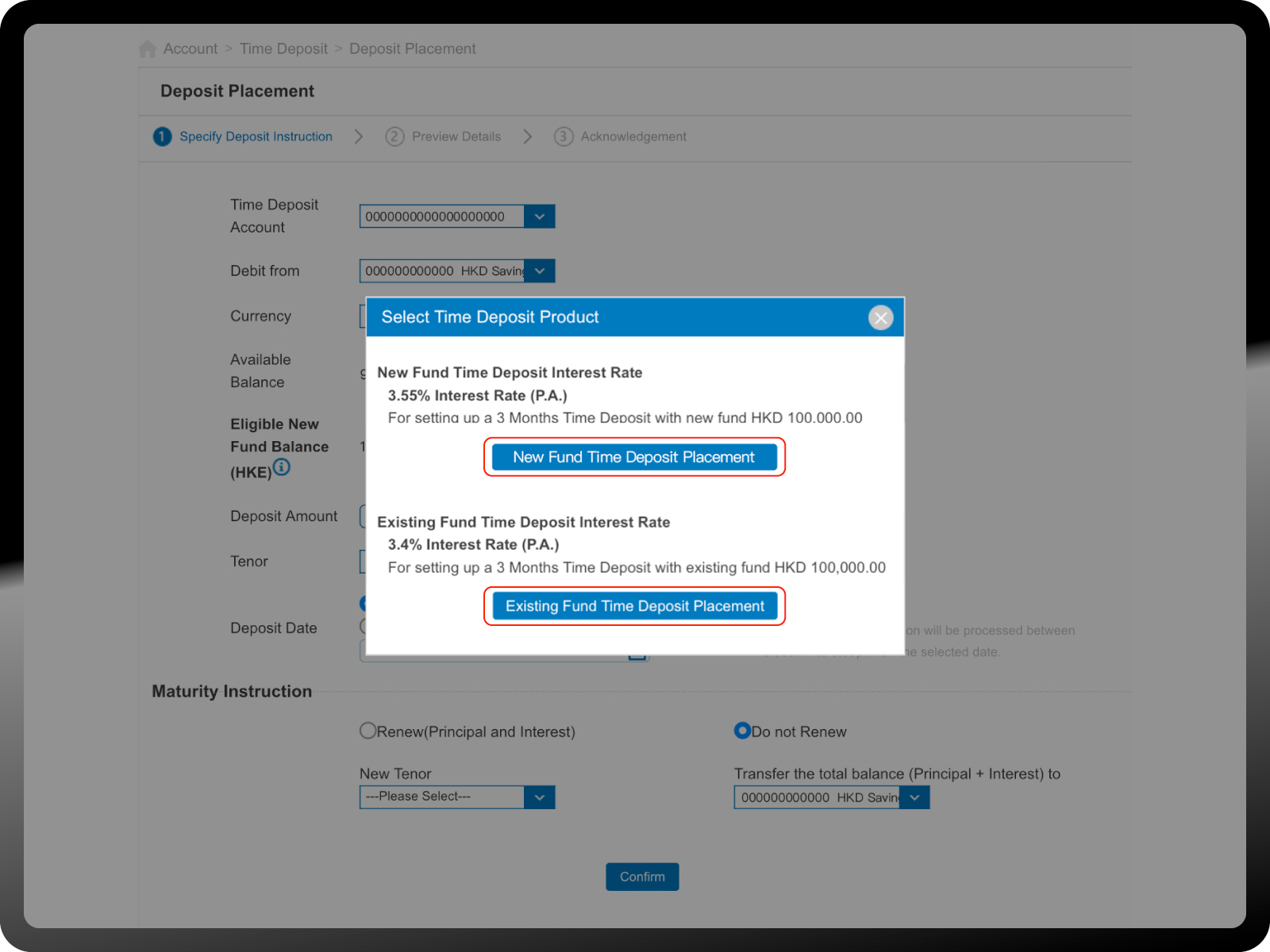Viewport: 1270px width, 952px height.
Task: Click the step 1 circle icon
Action: click(162, 136)
